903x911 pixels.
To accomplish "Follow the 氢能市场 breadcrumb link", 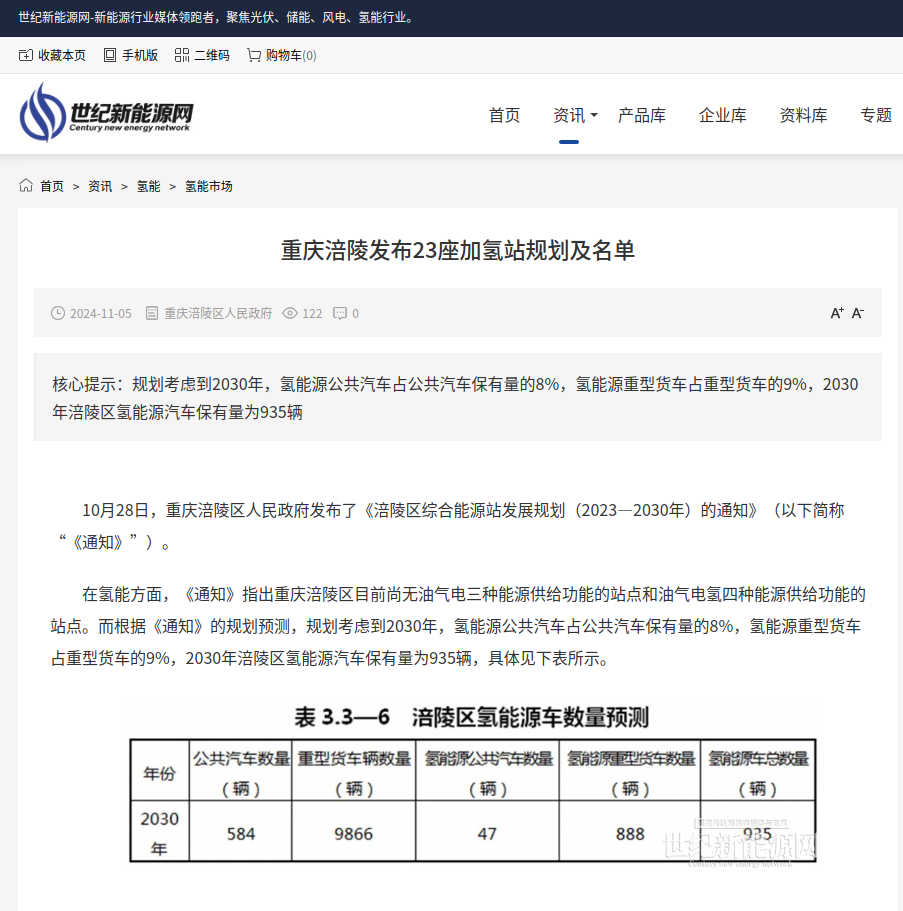I will coord(209,186).
